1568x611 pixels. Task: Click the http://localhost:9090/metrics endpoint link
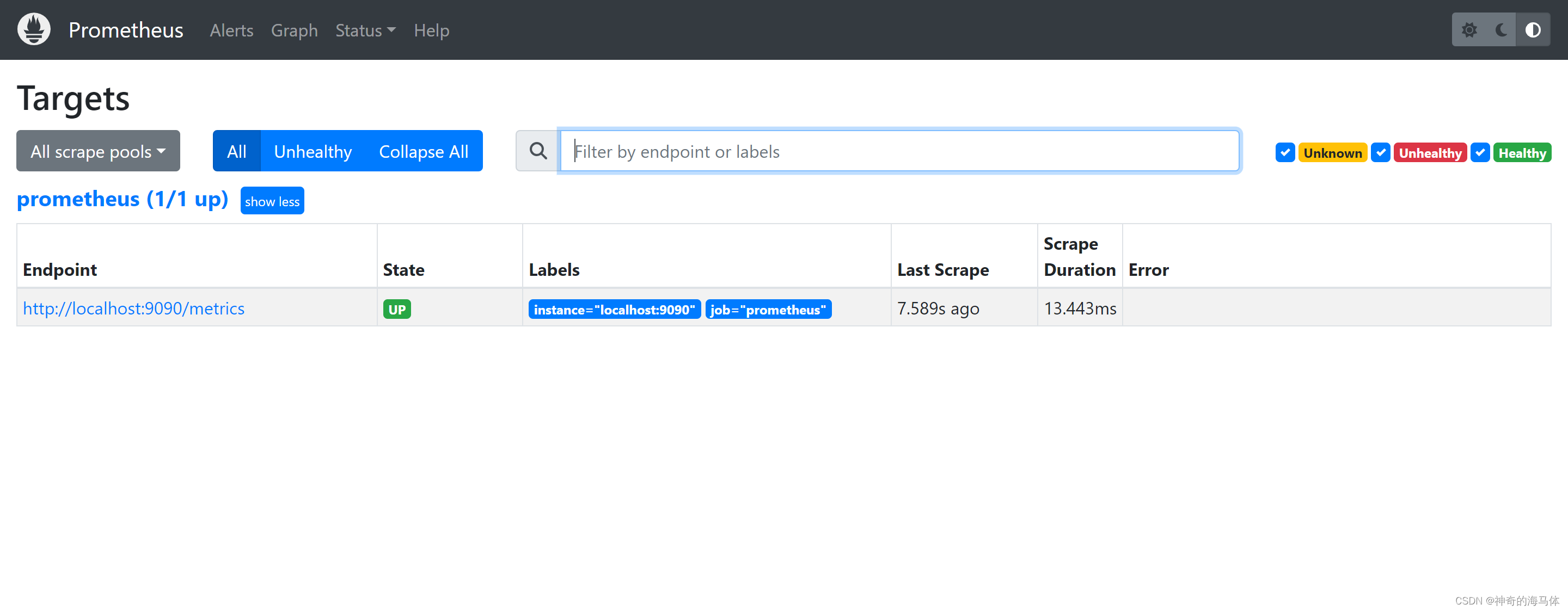point(134,308)
